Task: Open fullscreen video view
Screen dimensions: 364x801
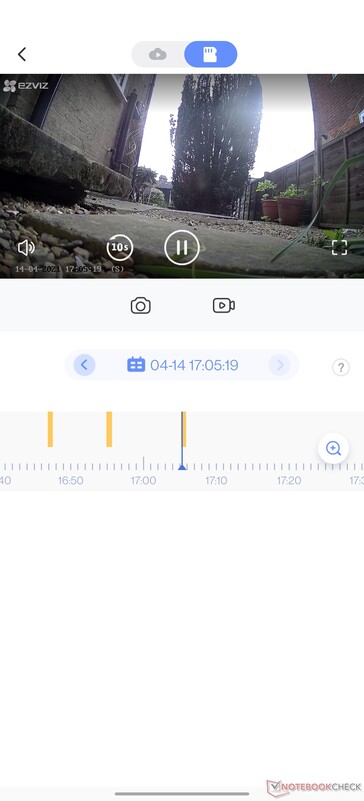Action: pos(339,248)
